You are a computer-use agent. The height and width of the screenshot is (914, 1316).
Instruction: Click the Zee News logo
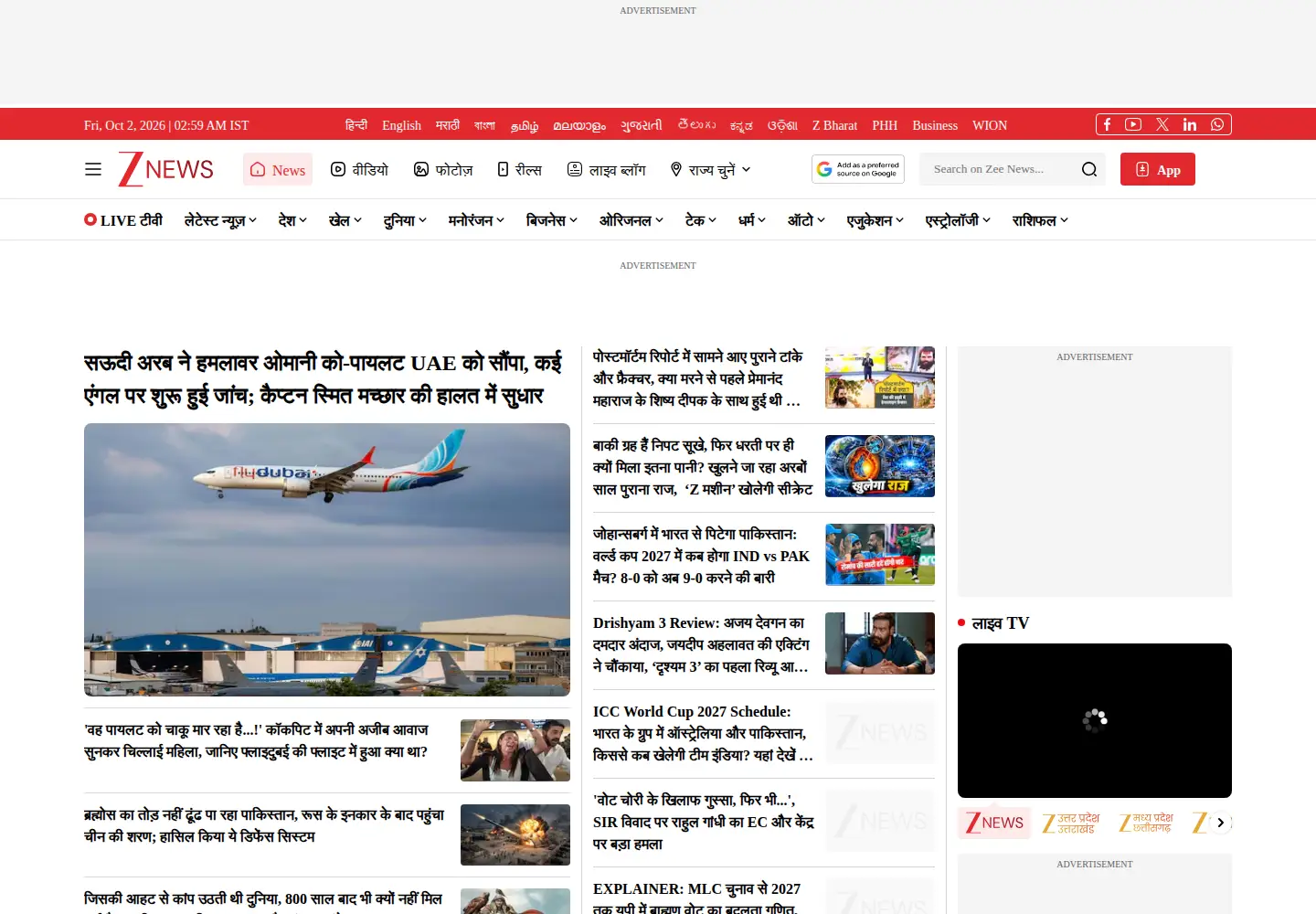[x=165, y=169]
